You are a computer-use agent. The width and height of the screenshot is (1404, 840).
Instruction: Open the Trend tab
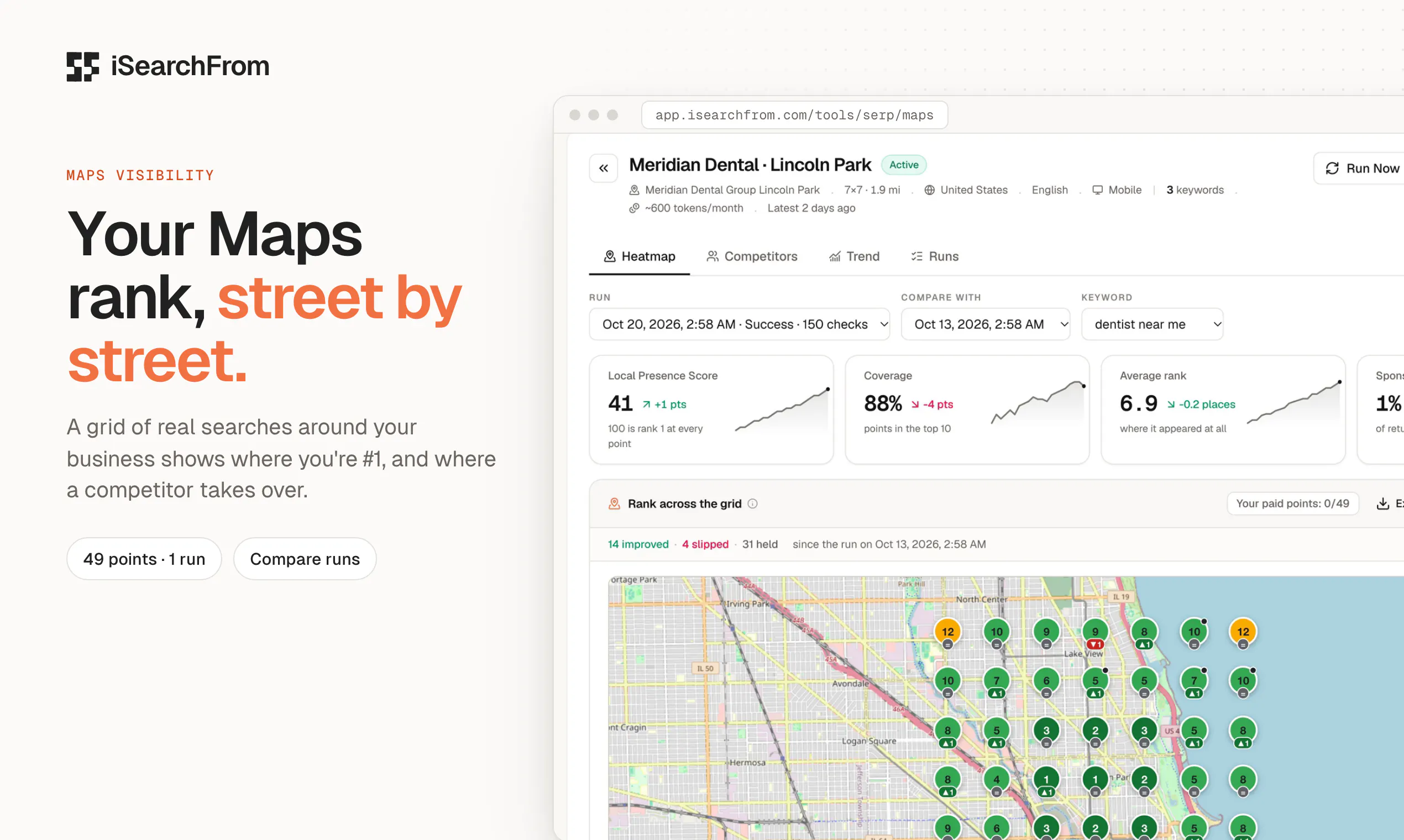855,256
